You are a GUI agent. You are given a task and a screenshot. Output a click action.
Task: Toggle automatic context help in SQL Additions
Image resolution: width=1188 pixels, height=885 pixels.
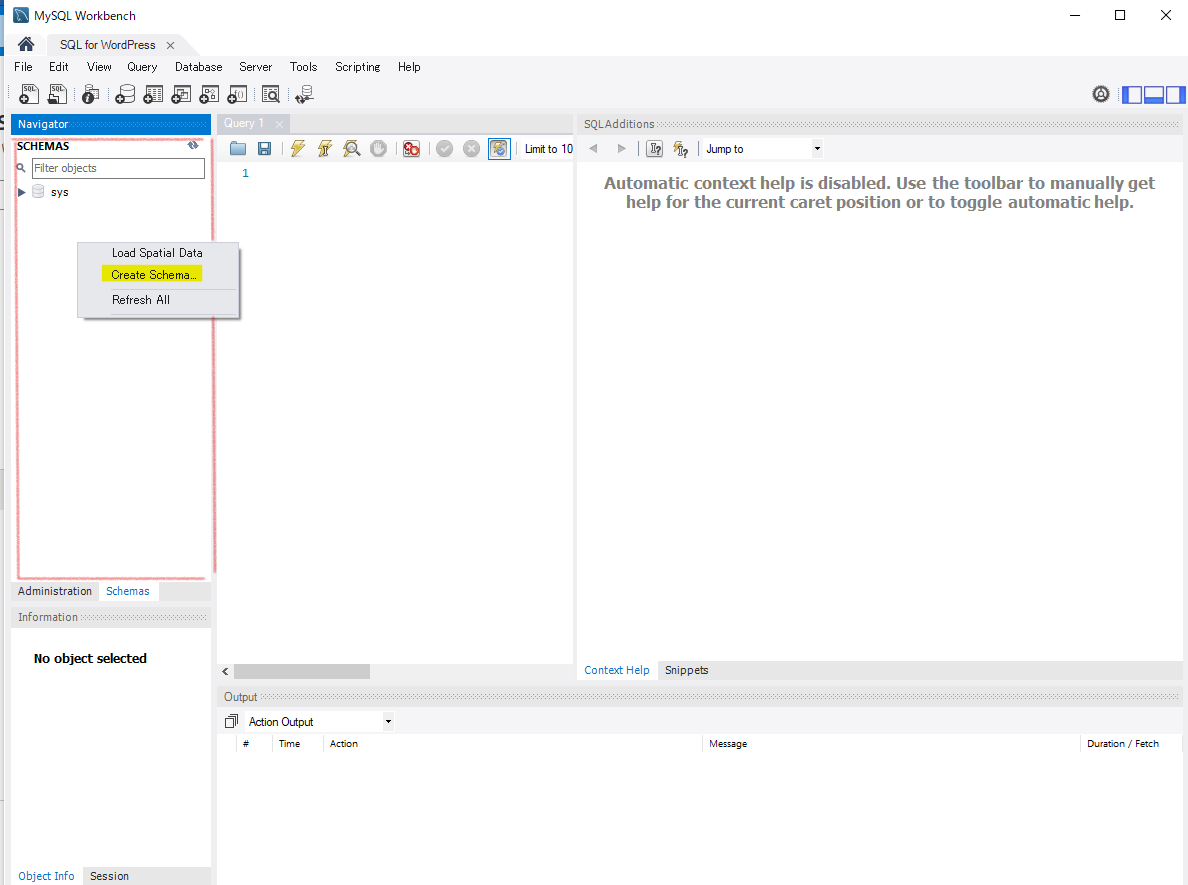(x=681, y=148)
